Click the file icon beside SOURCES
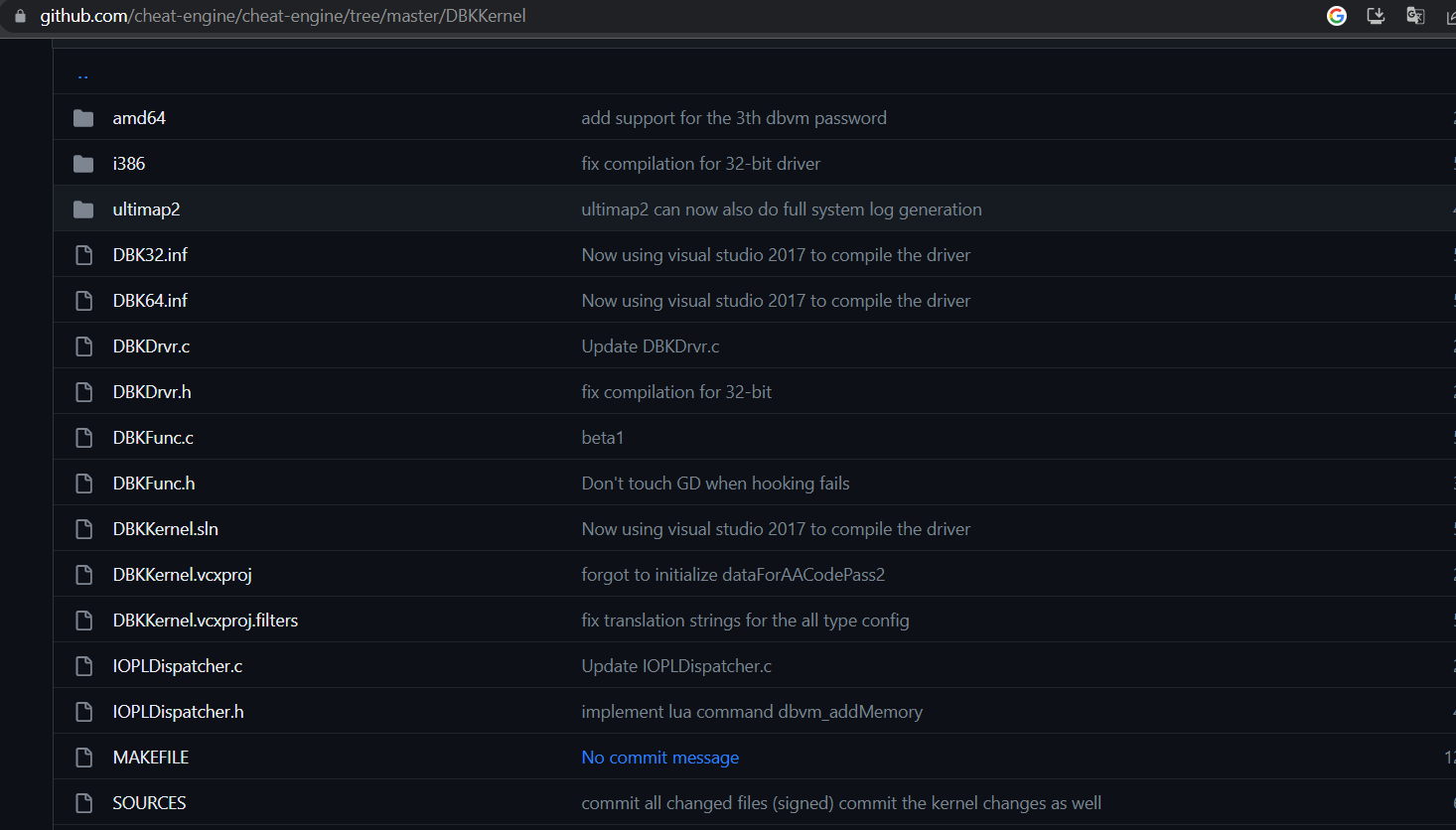This screenshot has width=1456, height=830. [x=84, y=803]
